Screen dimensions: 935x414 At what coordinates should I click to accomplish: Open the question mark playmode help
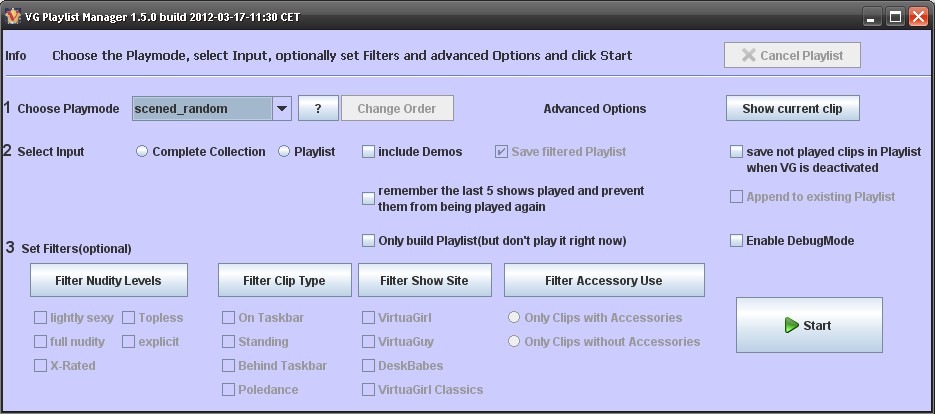coord(318,108)
